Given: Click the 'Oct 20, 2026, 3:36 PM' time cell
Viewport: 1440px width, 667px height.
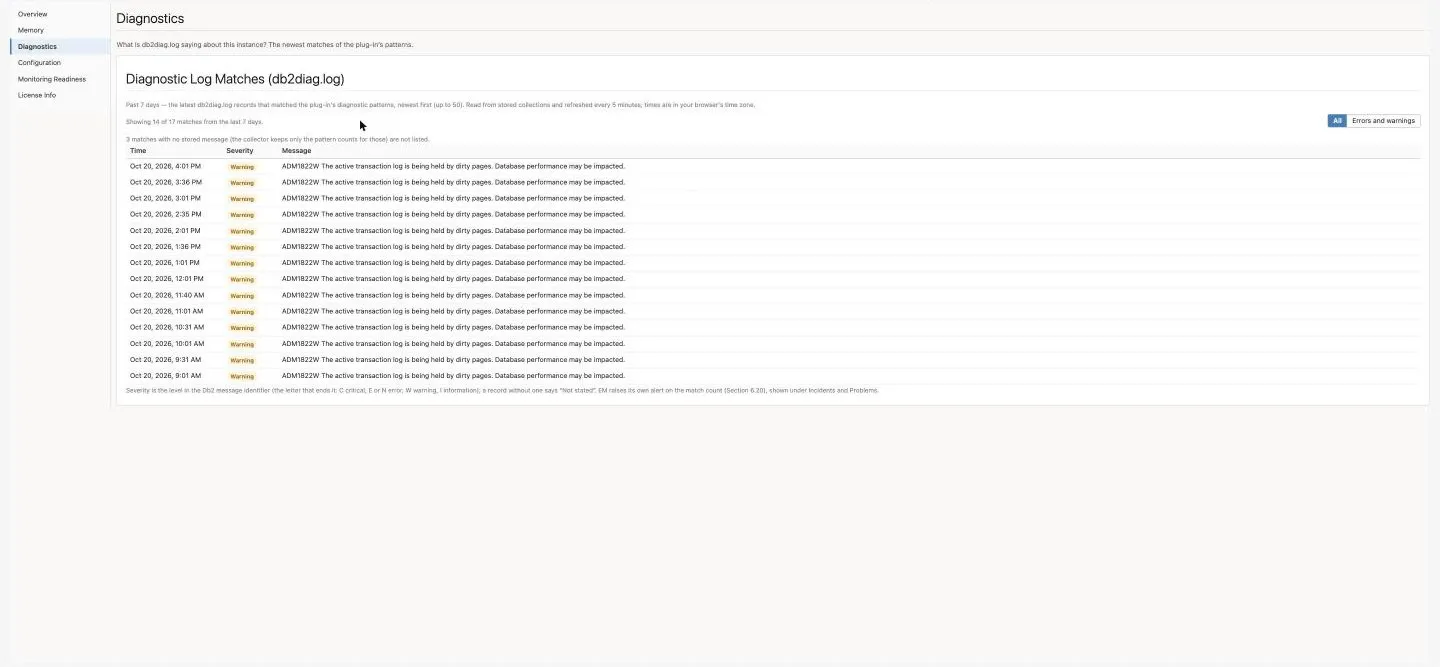Looking at the screenshot, I should point(166,182).
